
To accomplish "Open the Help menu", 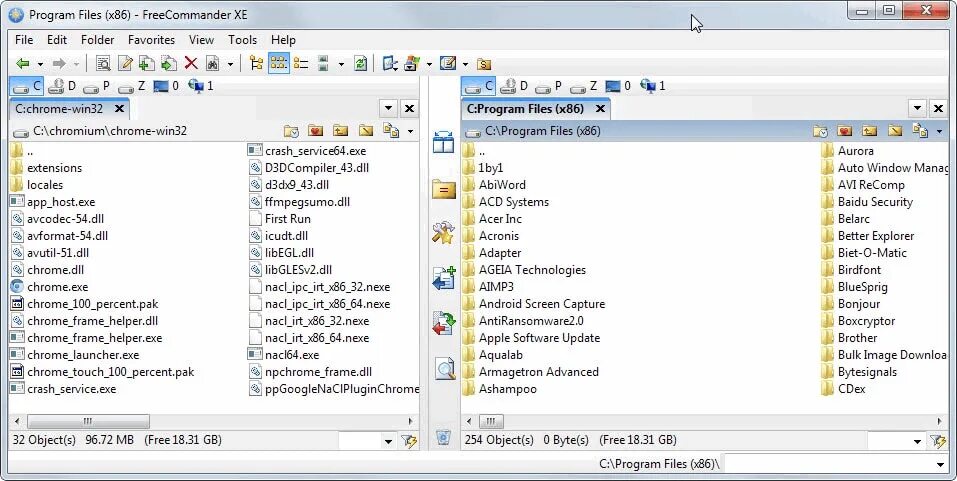I will [x=283, y=40].
